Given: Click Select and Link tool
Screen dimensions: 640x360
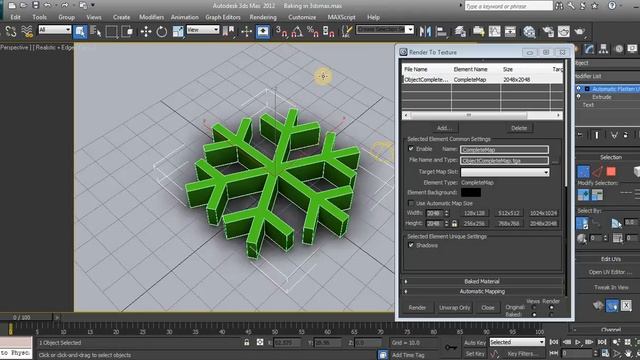Looking at the screenshot, I should click(x=11, y=31).
